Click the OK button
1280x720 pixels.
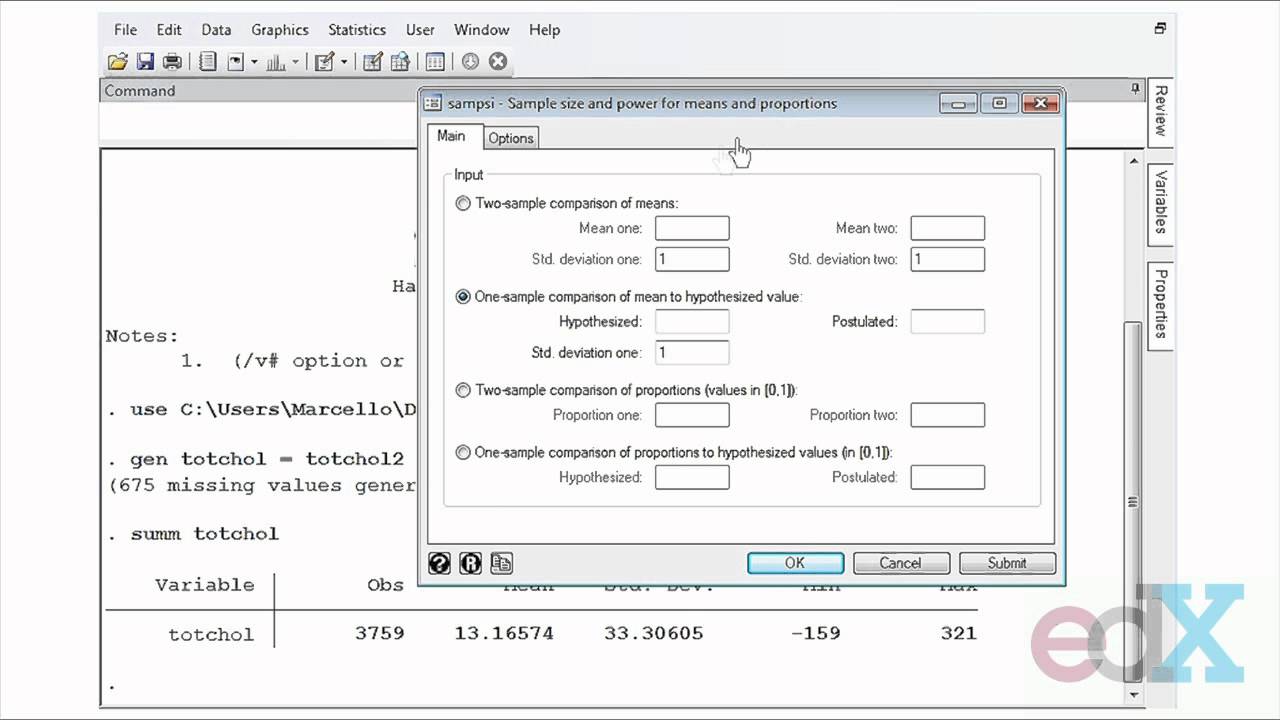point(795,563)
